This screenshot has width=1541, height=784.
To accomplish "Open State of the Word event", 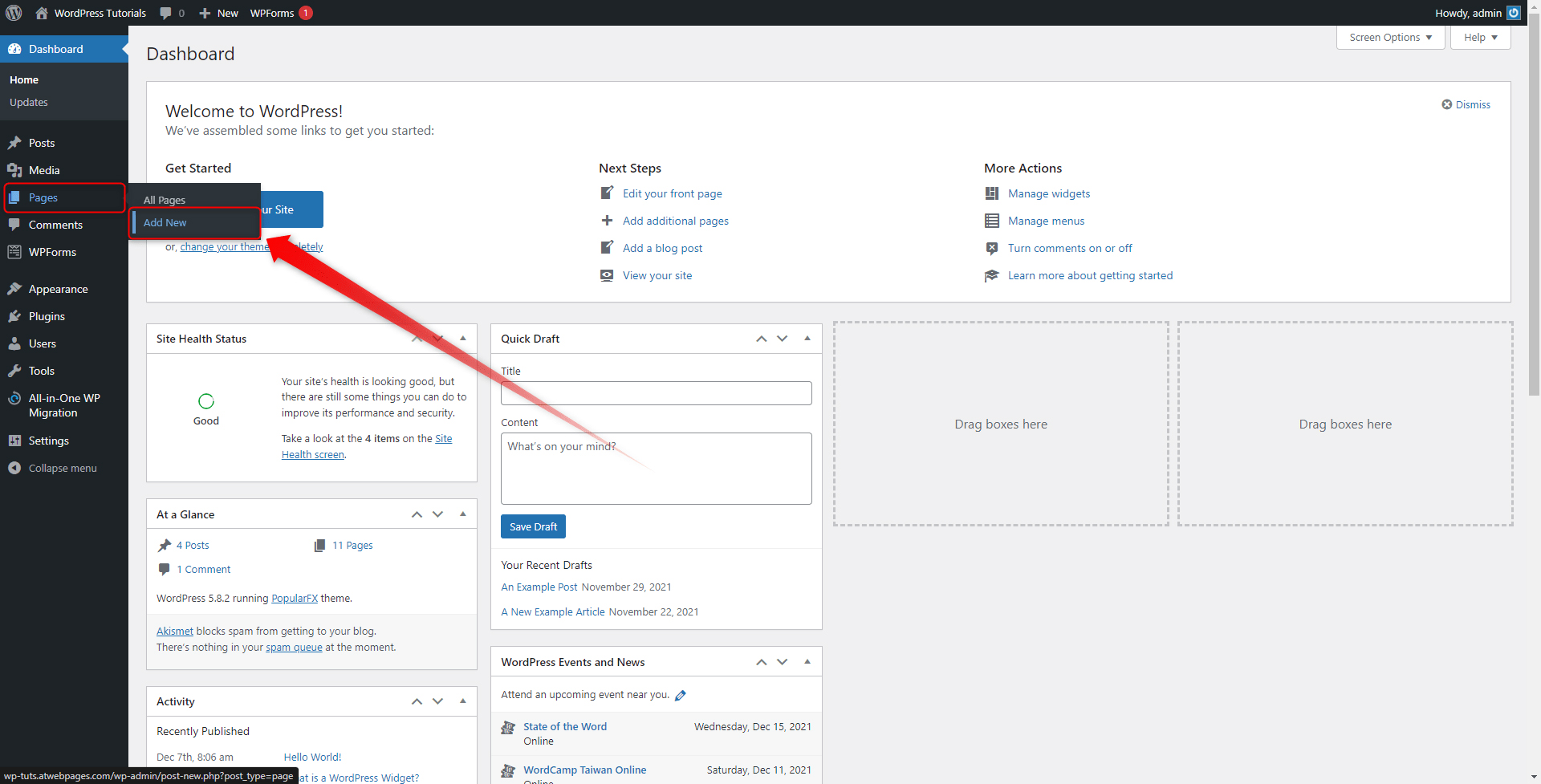I will pos(565,726).
